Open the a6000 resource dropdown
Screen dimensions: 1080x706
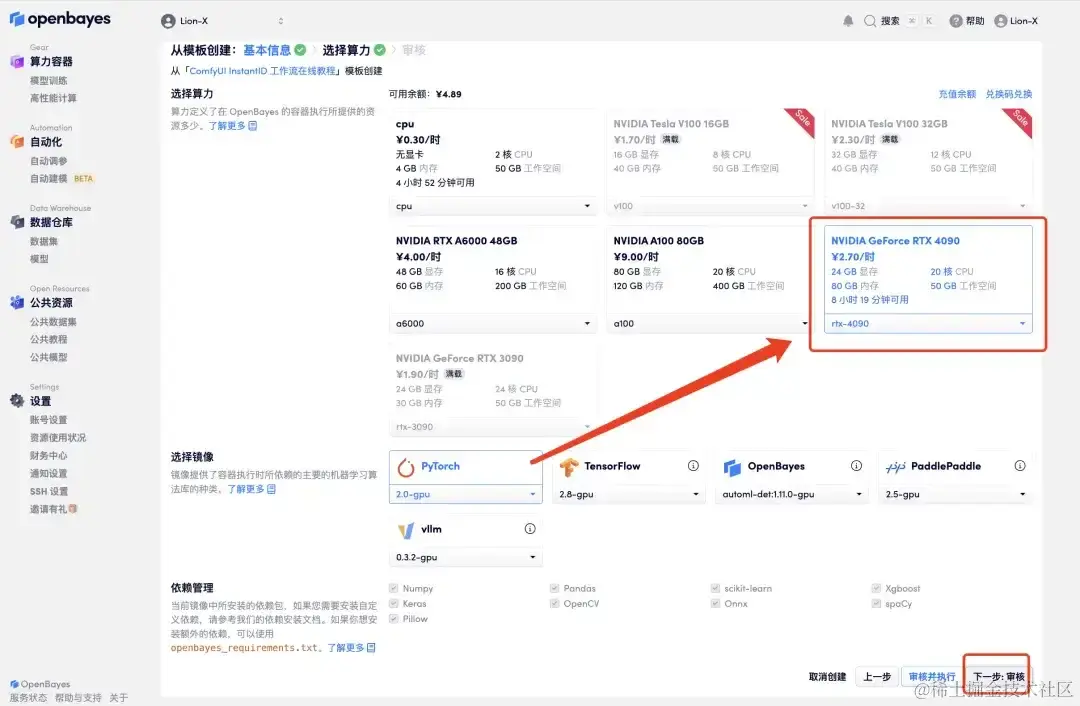[492, 323]
